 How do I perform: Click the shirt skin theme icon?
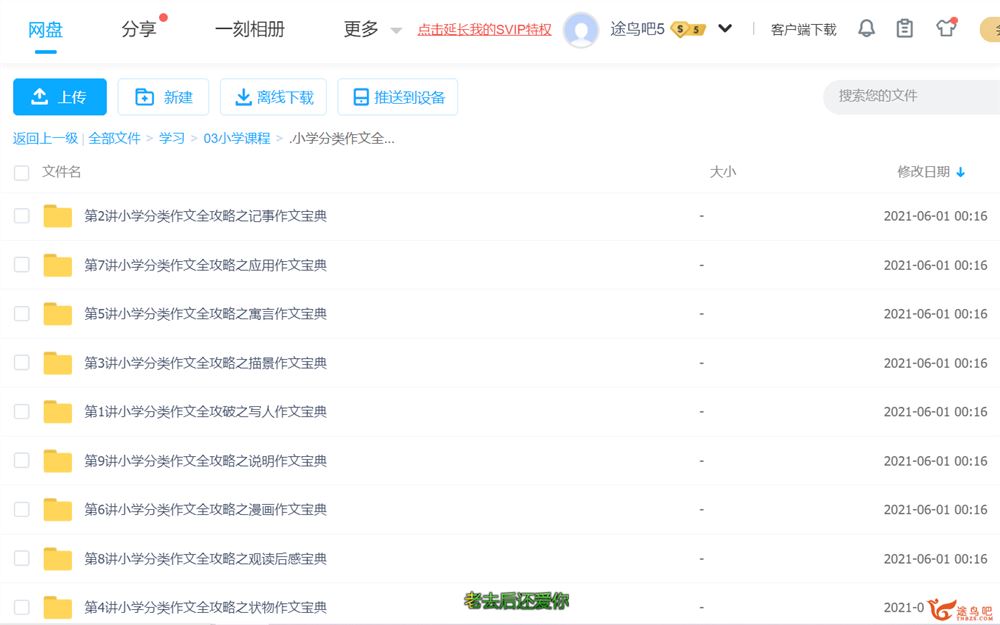pos(946,28)
